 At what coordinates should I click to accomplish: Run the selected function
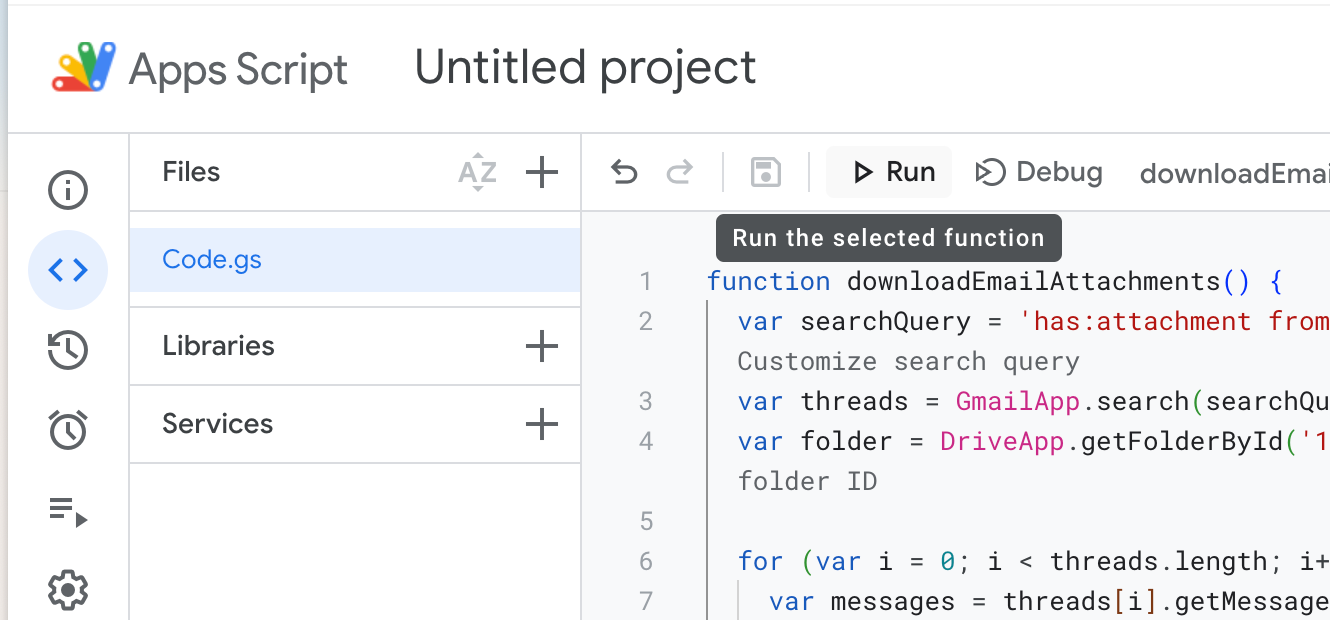tap(892, 172)
